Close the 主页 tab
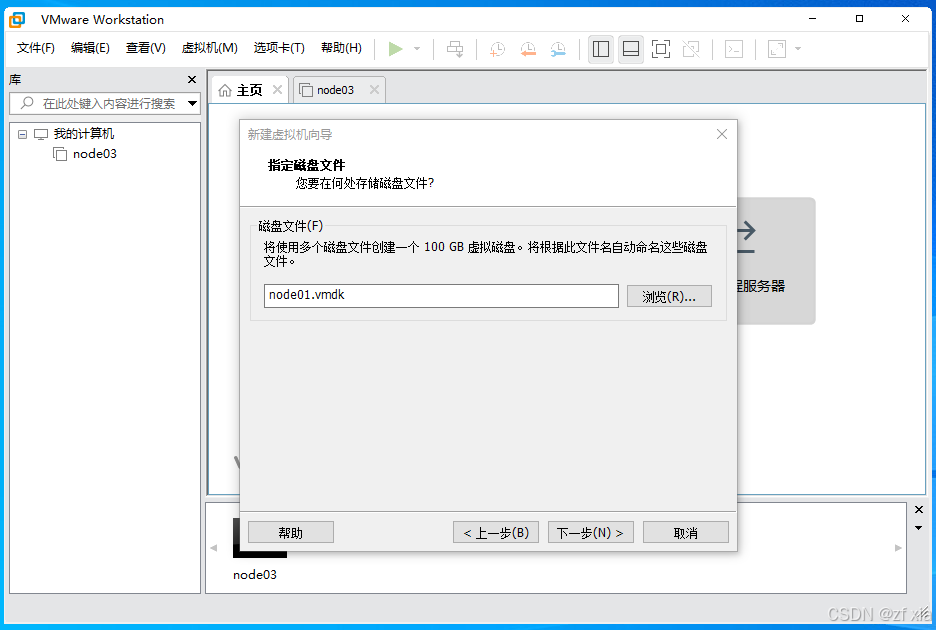Screen dimensions: 936x630 point(278,90)
